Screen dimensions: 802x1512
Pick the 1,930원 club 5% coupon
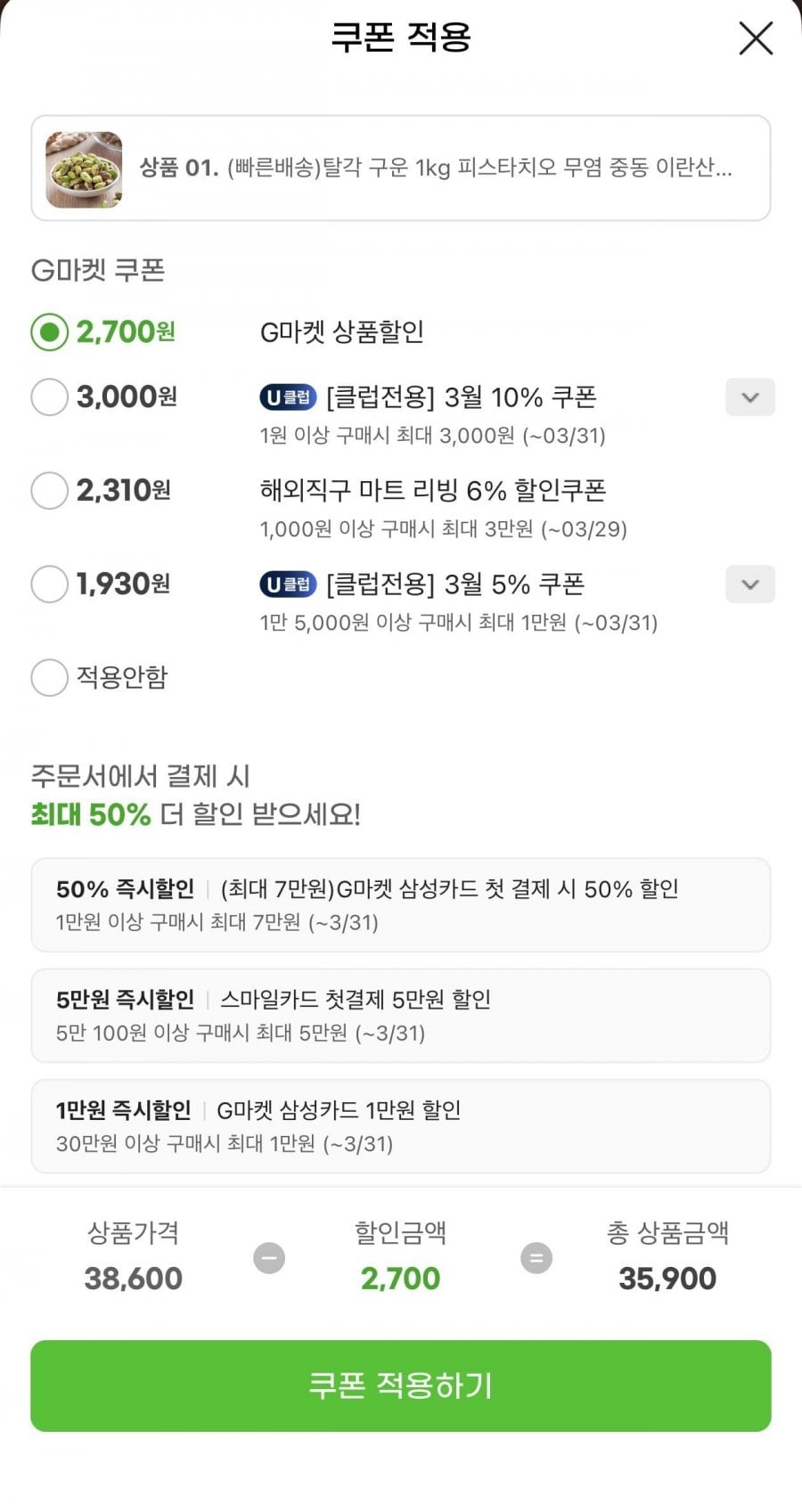coord(50,584)
